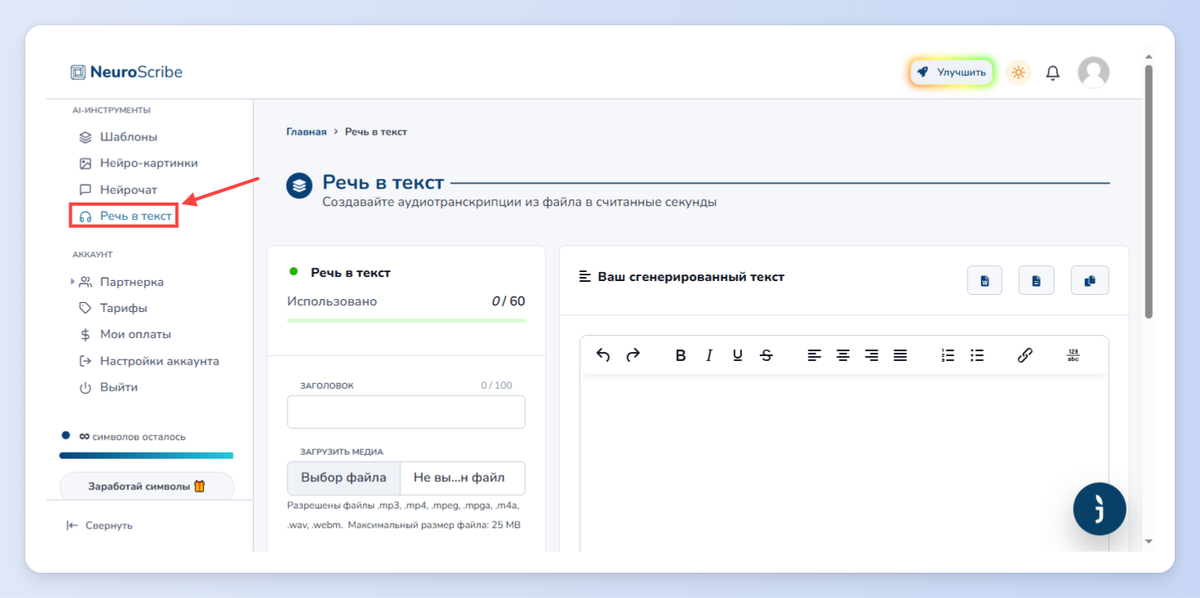Click the 123 abc word count icon

click(1073, 355)
